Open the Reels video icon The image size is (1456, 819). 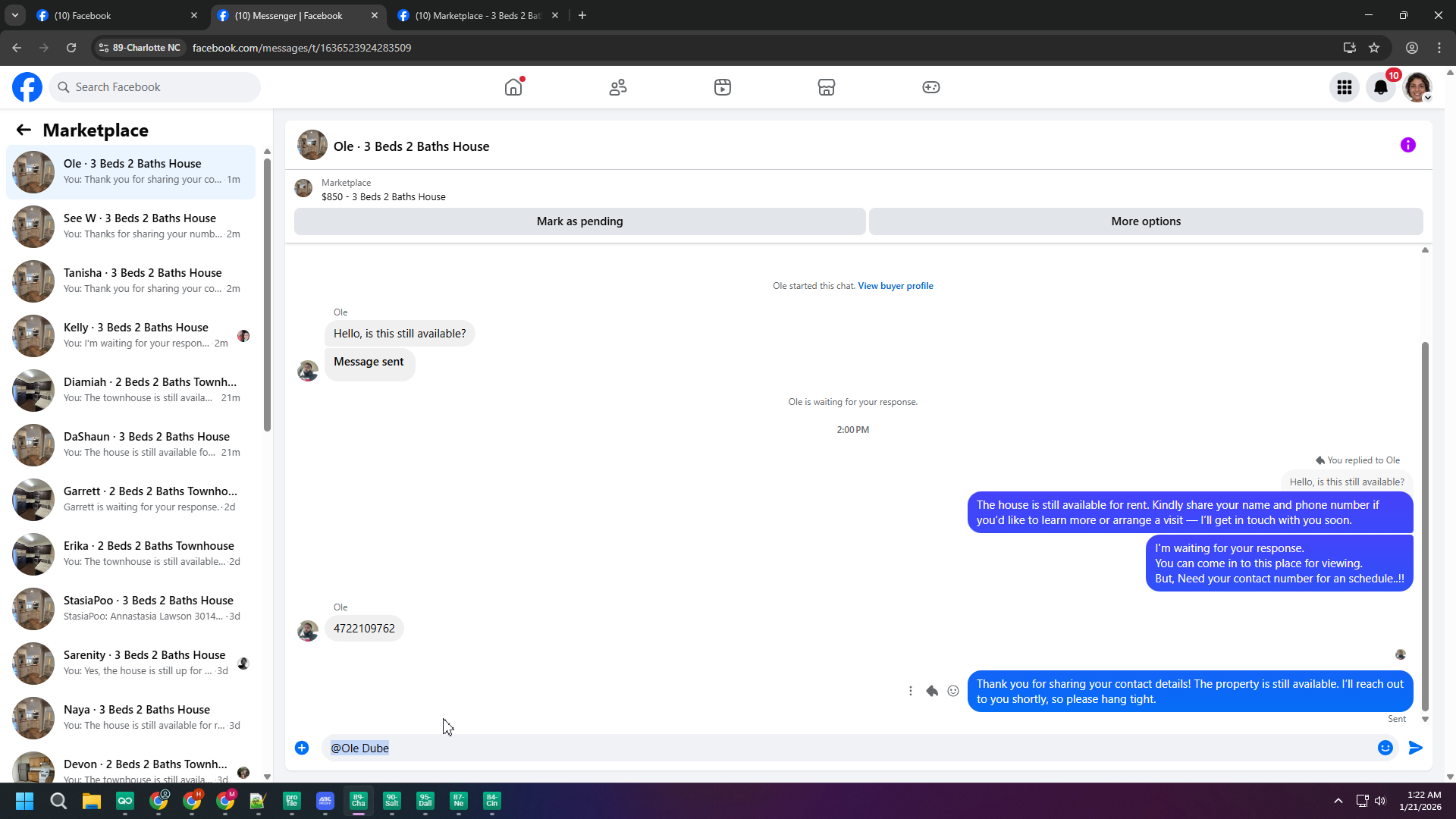[723, 87]
